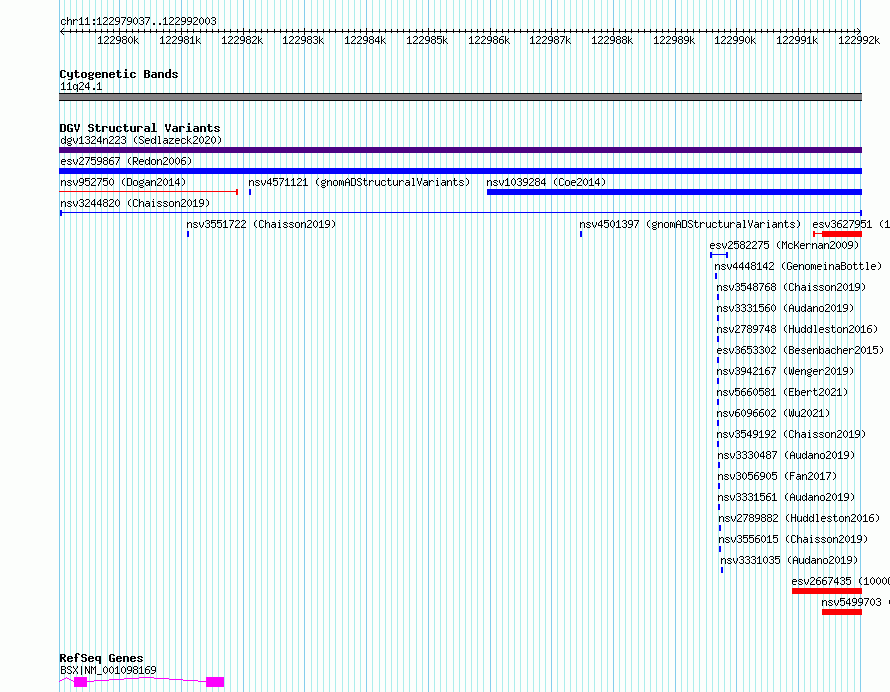Image resolution: width=890 pixels, height=692 pixels.
Task: Click the esv3653302 (Besenbacher2015) label
Action: (800, 350)
